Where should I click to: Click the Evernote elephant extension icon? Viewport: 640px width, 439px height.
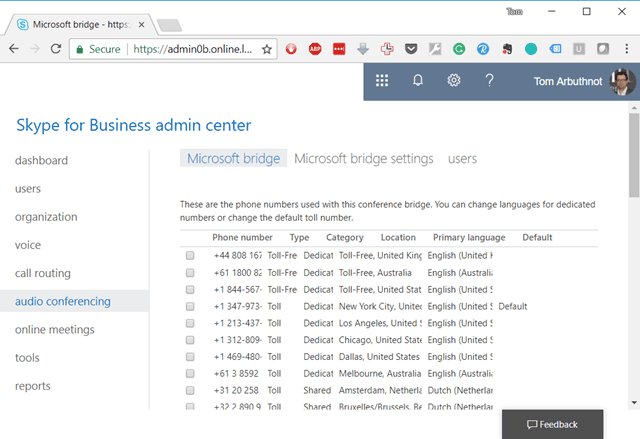507,49
